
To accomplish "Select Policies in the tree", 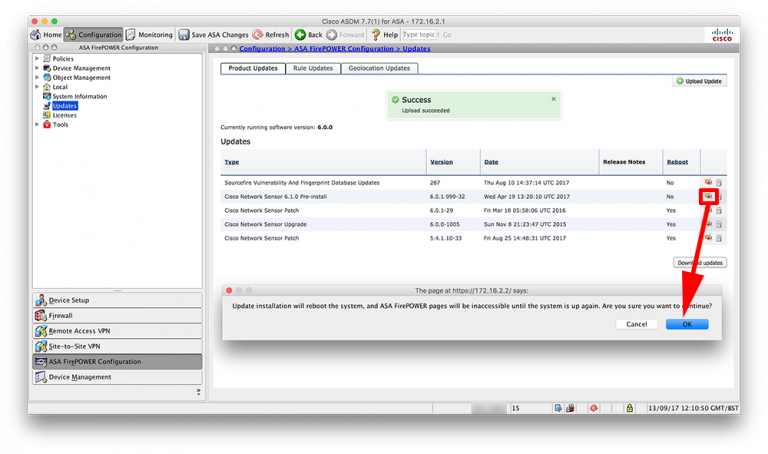I will (63, 58).
